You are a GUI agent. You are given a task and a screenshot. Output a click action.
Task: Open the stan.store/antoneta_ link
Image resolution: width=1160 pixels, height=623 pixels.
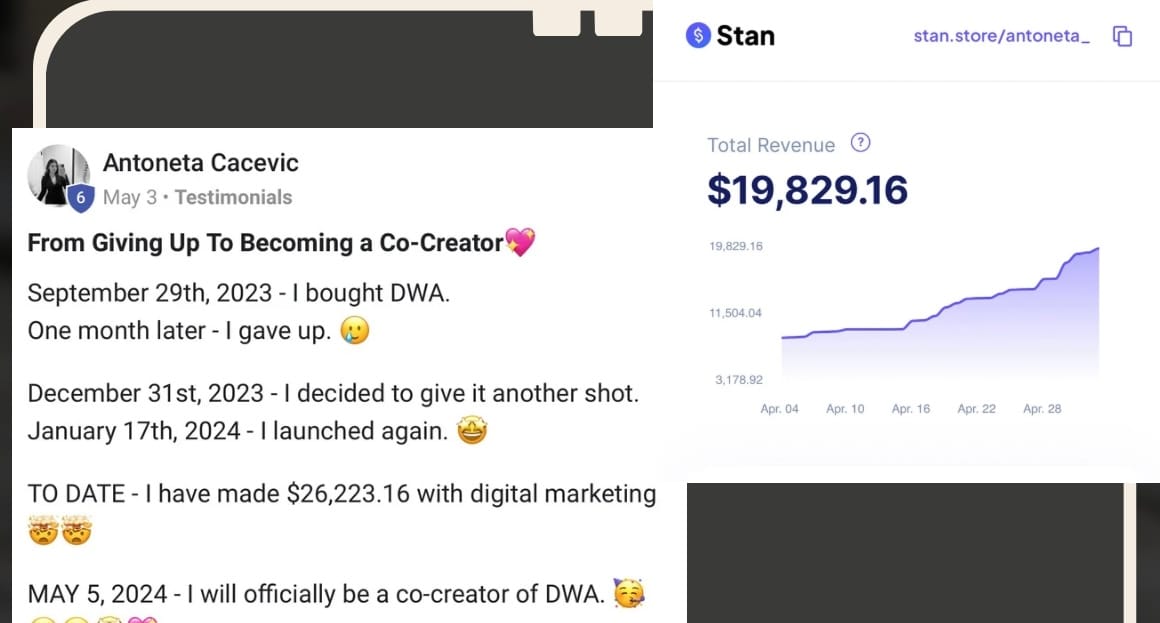click(1001, 36)
